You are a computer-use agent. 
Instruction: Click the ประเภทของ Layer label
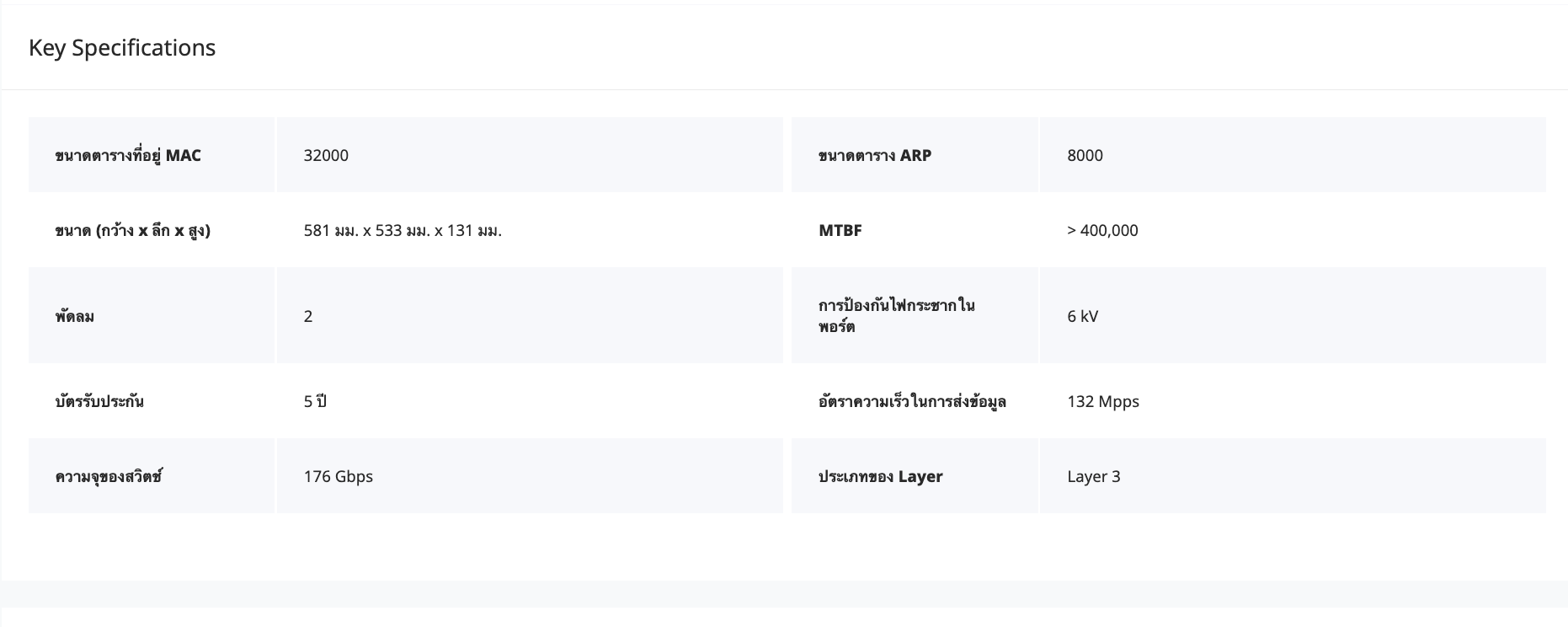(x=881, y=476)
